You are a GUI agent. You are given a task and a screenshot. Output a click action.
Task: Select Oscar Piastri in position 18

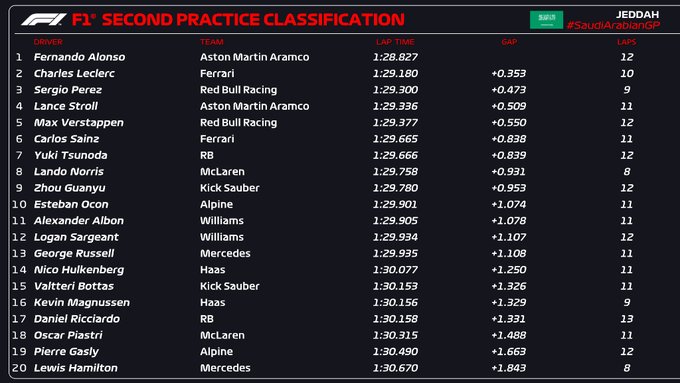pyautogui.click(x=68, y=335)
